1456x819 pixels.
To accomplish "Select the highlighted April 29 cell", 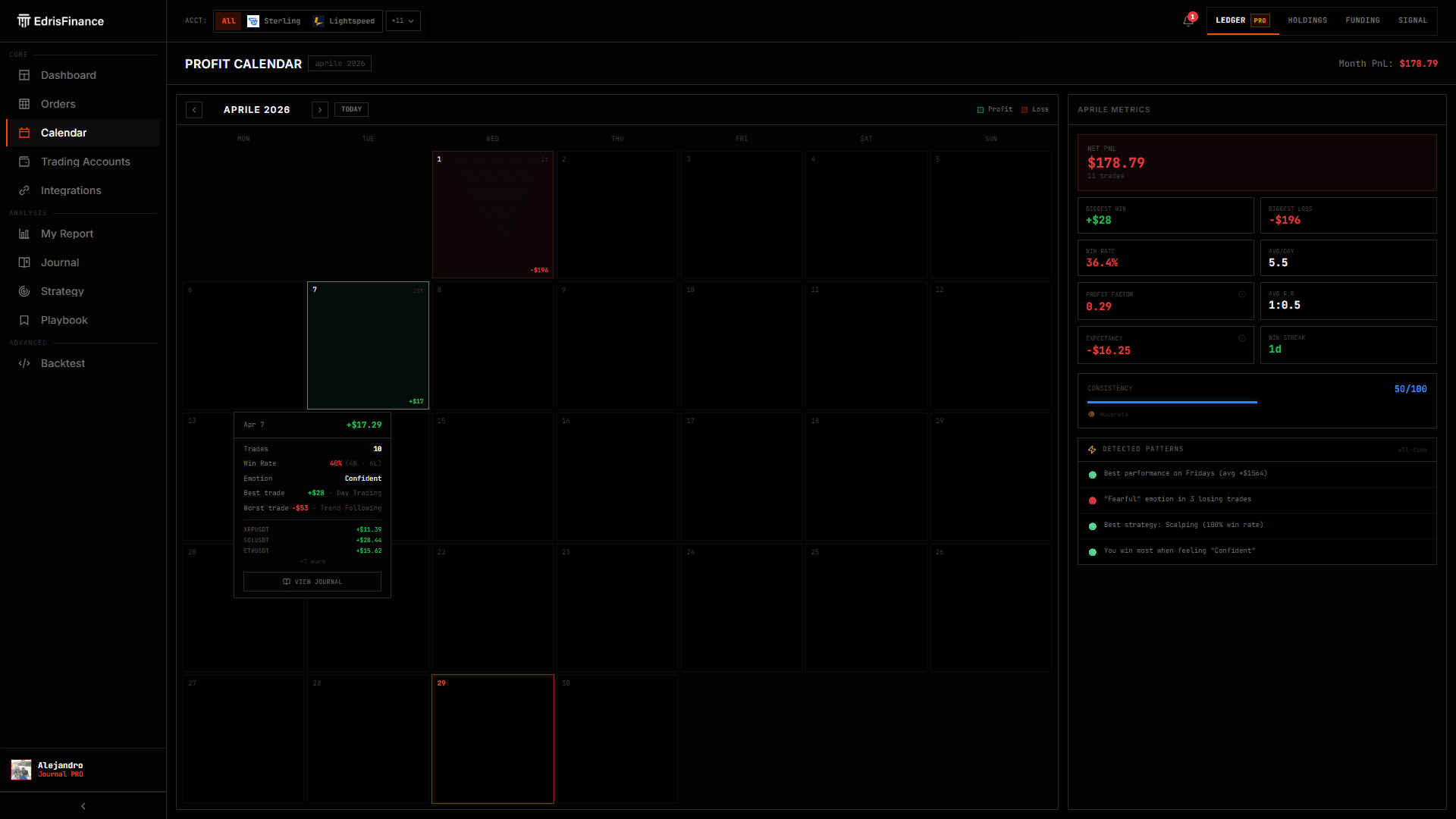I will click(x=493, y=739).
